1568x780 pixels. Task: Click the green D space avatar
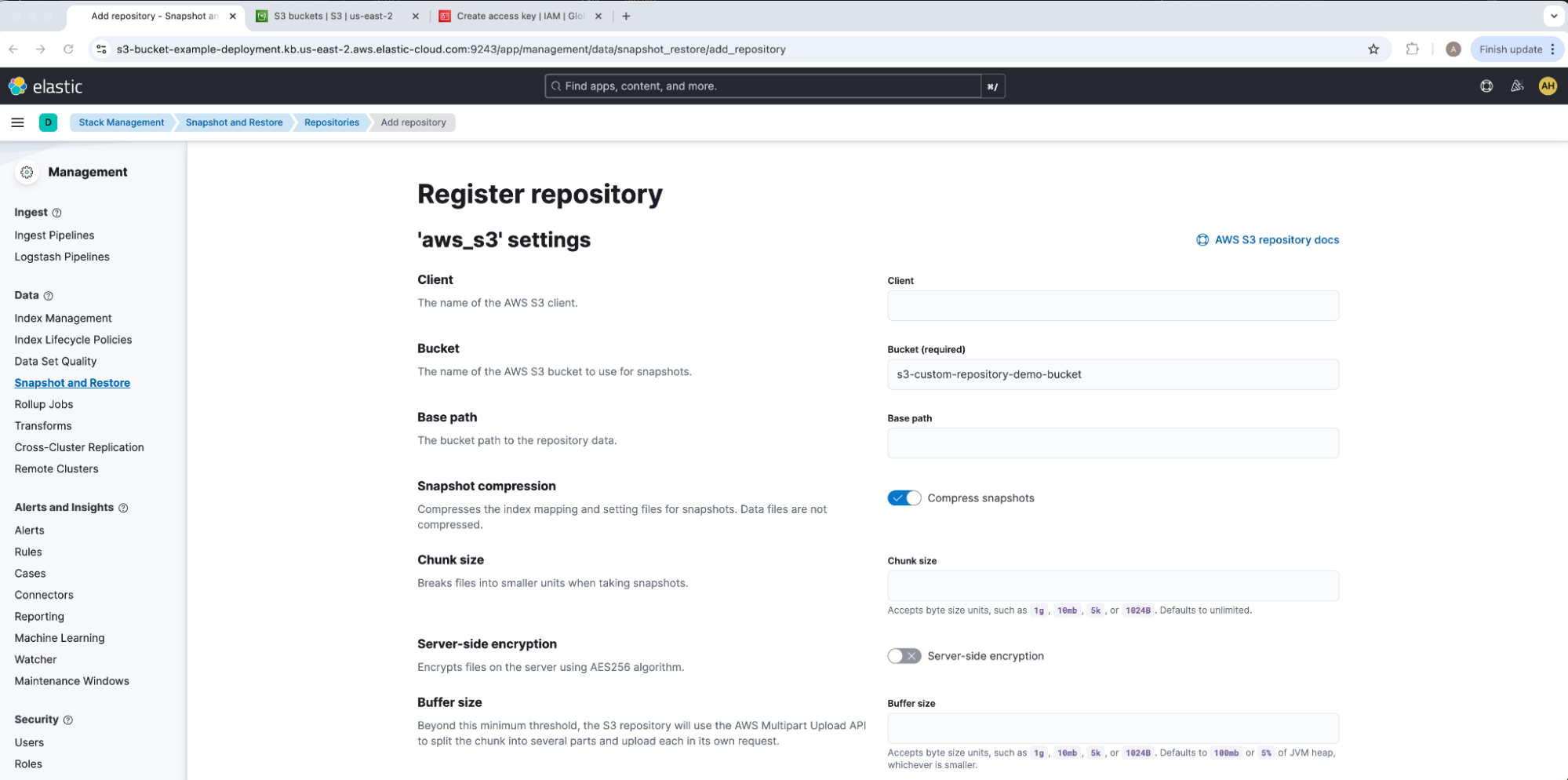(48, 122)
